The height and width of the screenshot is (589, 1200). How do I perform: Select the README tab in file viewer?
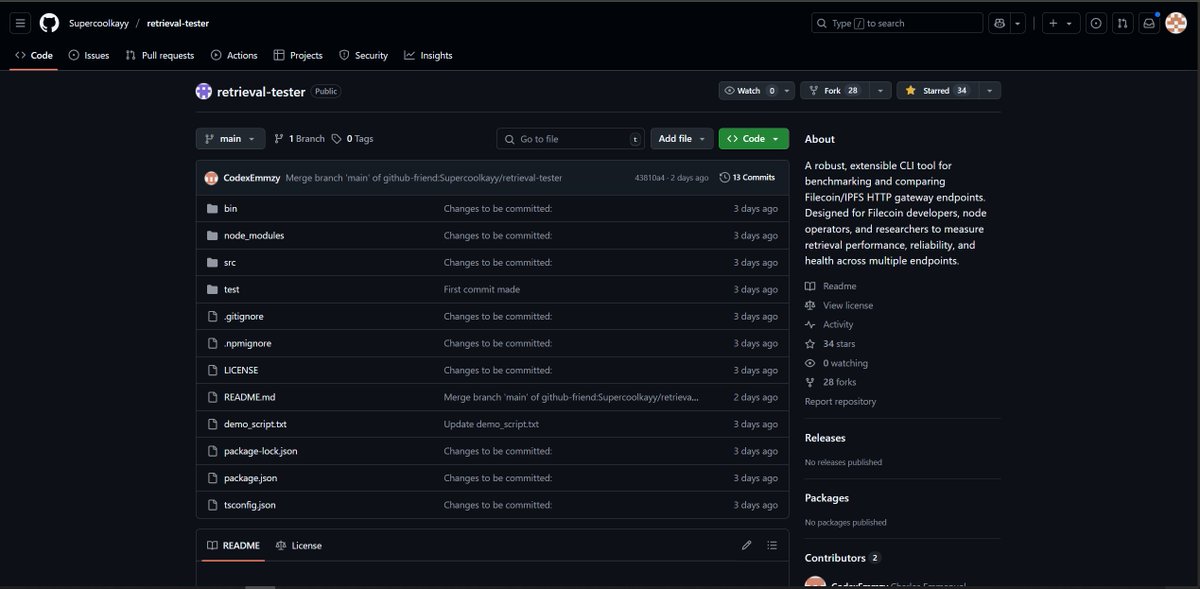pyautogui.click(x=232, y=546)
